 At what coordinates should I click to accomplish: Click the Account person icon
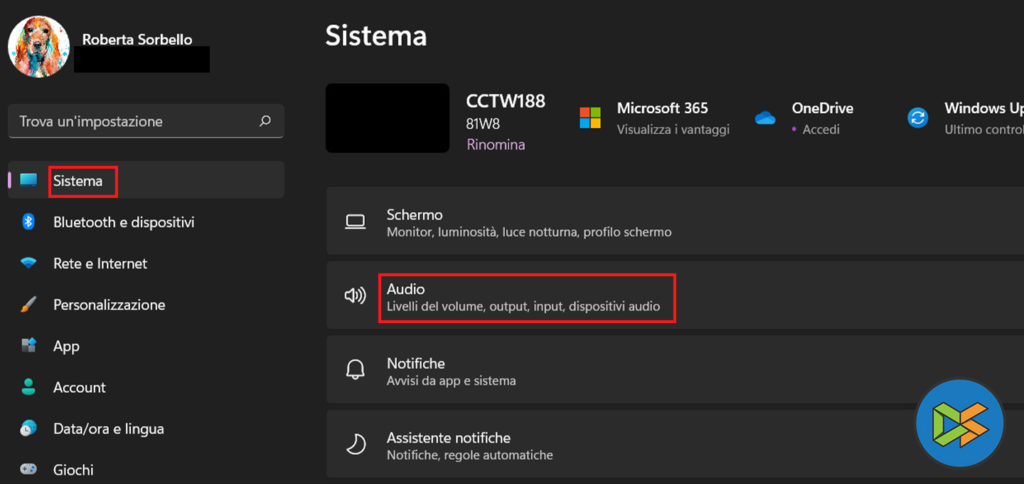tap(29, 387)
